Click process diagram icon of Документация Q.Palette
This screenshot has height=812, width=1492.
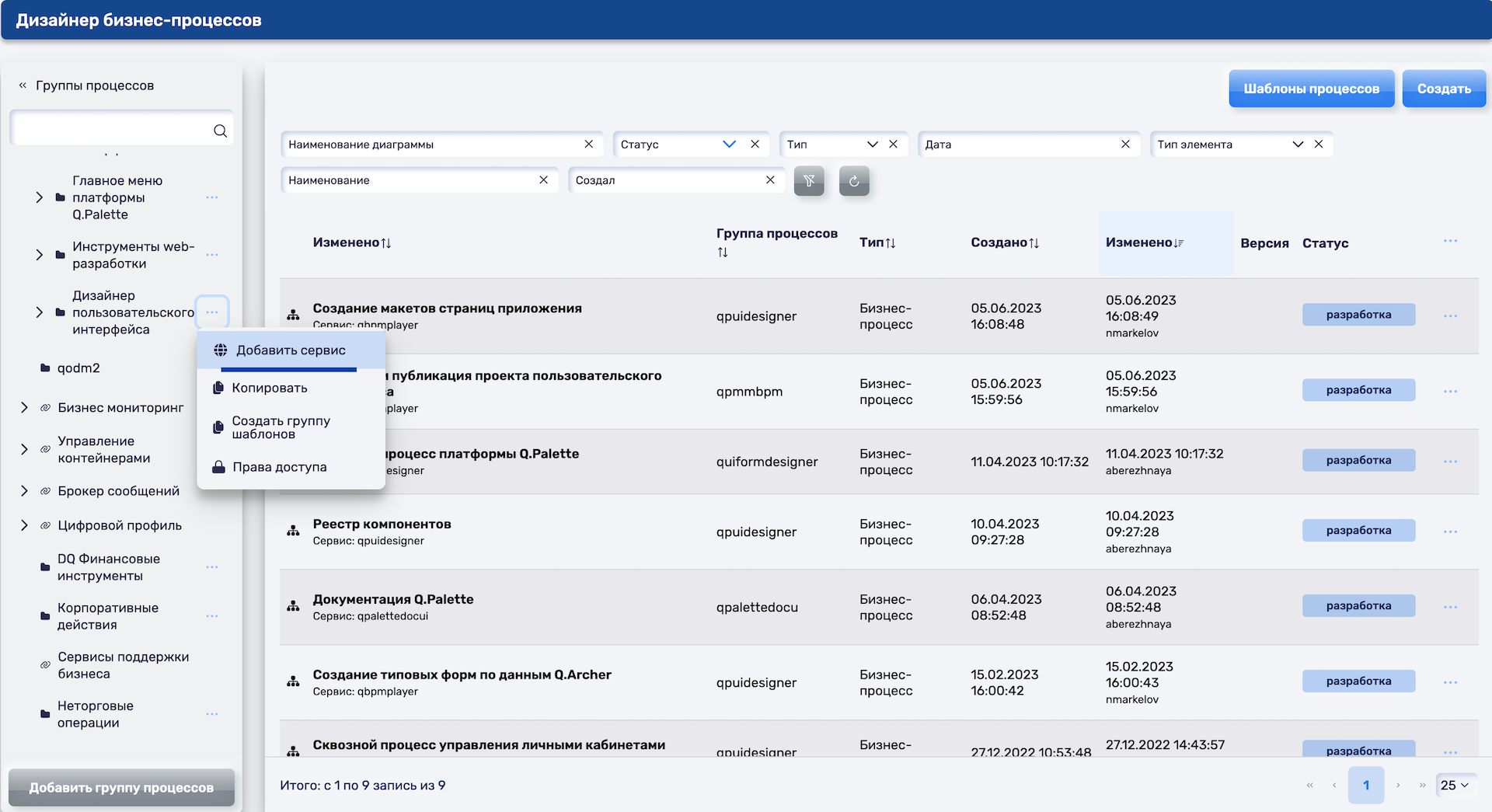point(293,606)
